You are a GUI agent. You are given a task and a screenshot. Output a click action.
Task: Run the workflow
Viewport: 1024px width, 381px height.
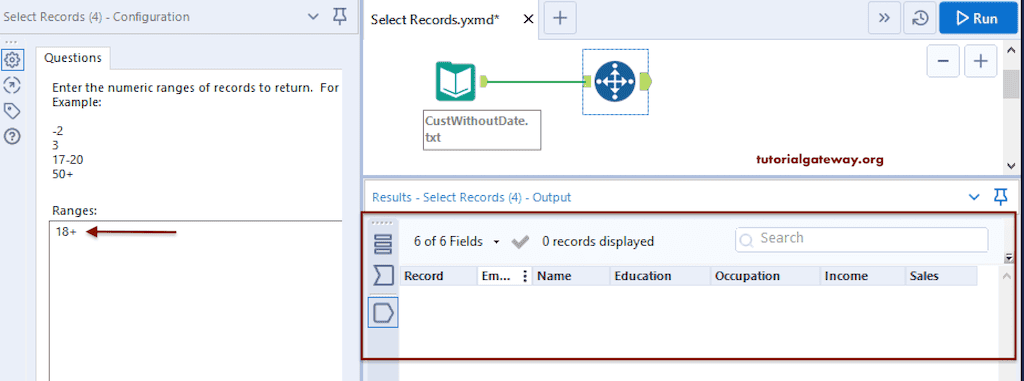pyautogui.click(x=978, y=18)
